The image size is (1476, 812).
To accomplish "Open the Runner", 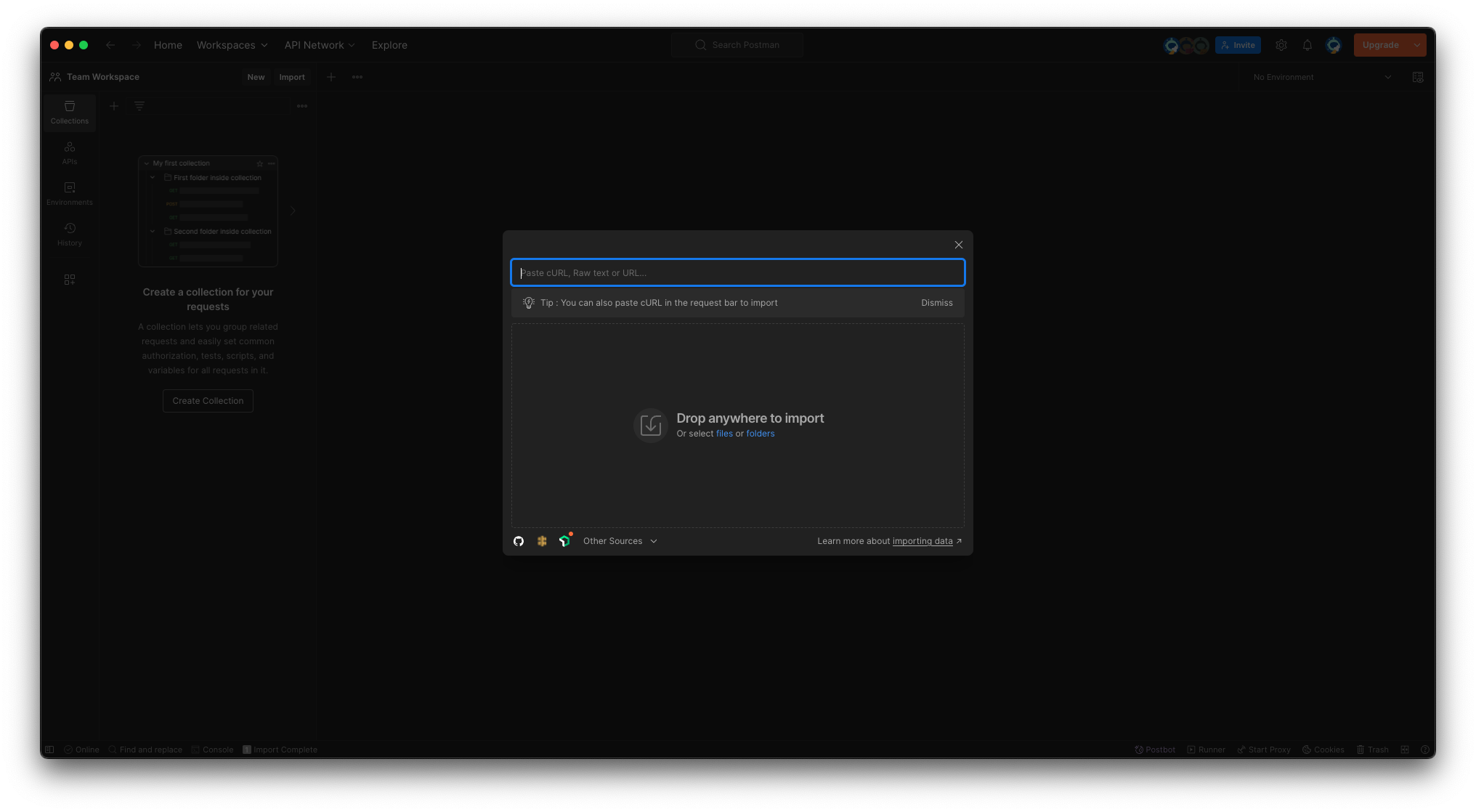I will [1206, 750].
